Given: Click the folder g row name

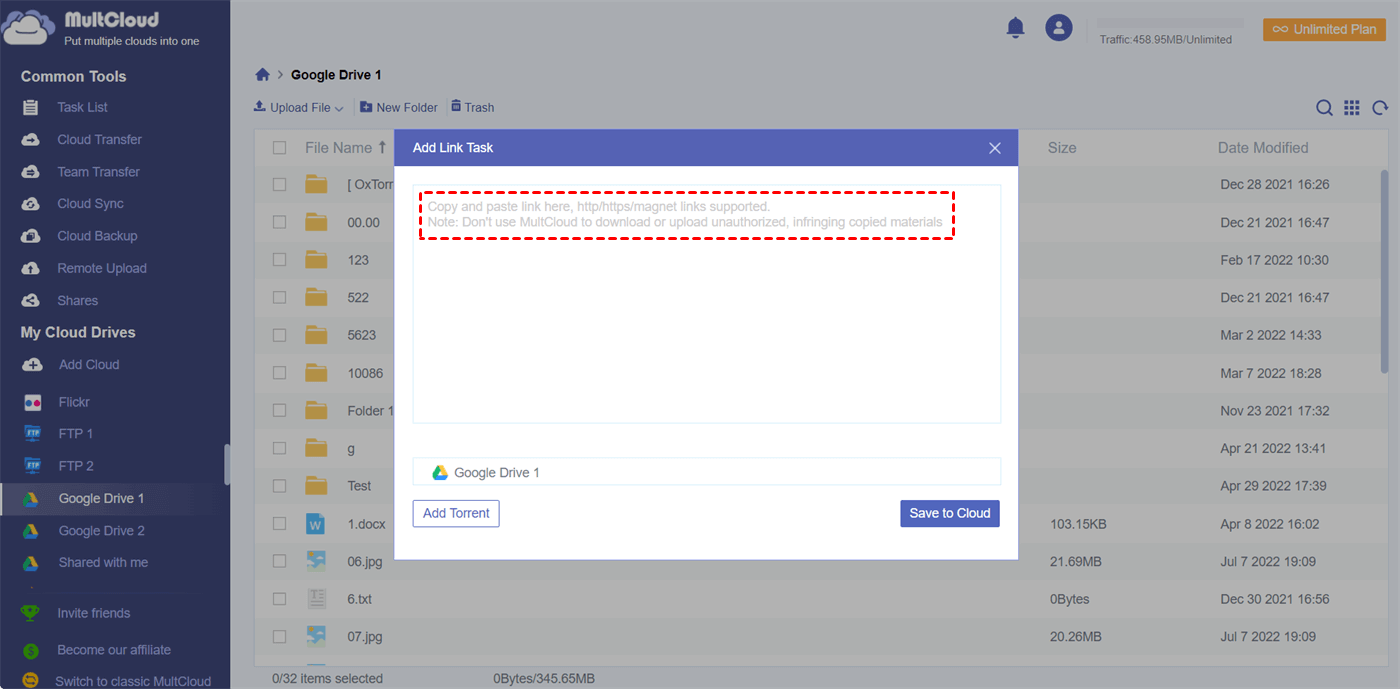Looking at the screenshot, I should tap(351, 449).
